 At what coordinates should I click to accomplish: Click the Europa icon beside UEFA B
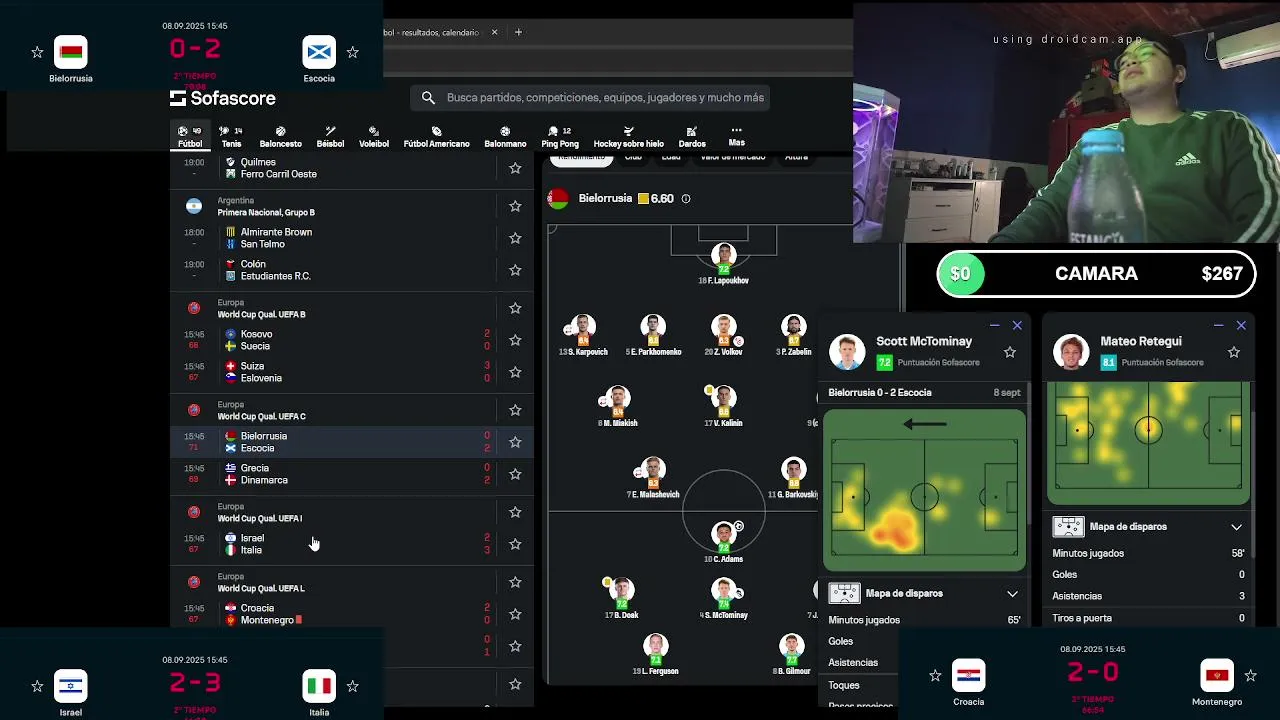pos(194,308)
